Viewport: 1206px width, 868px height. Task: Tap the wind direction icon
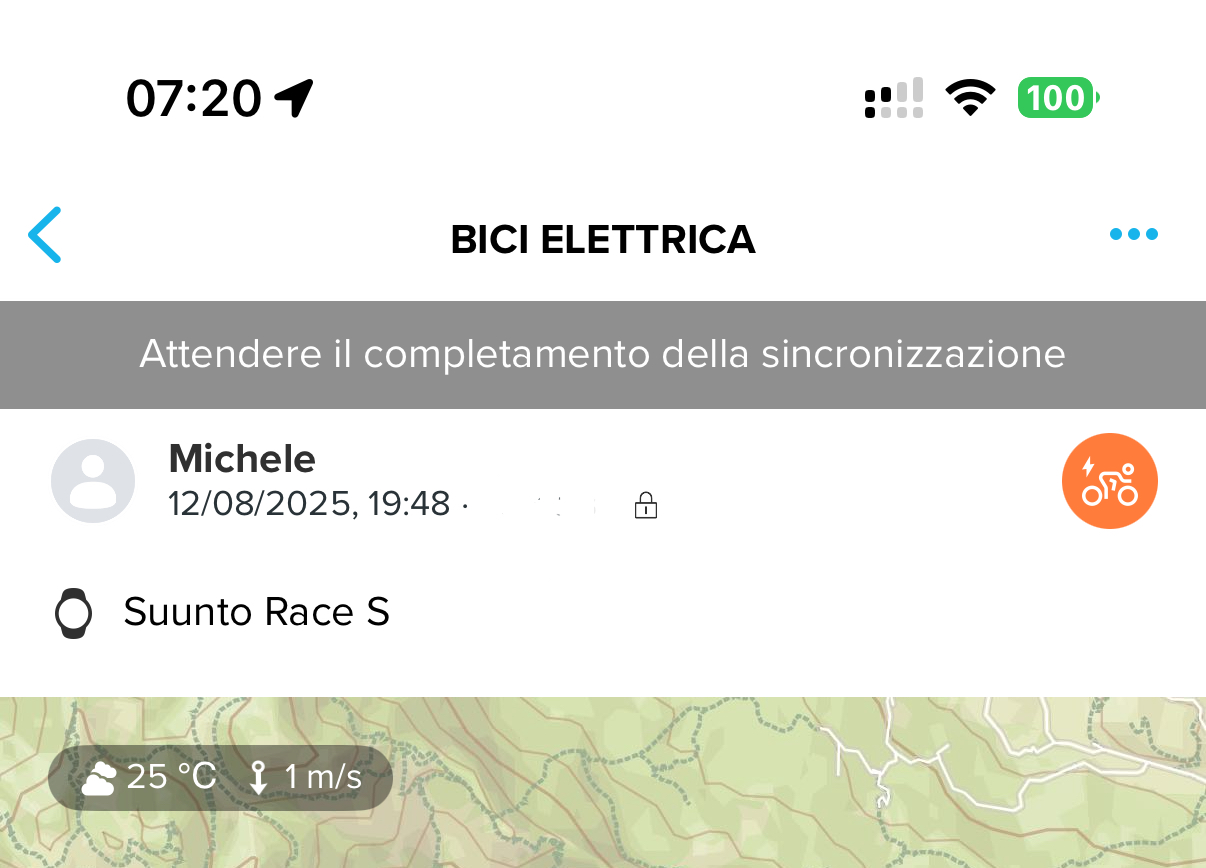pos(259,778)
